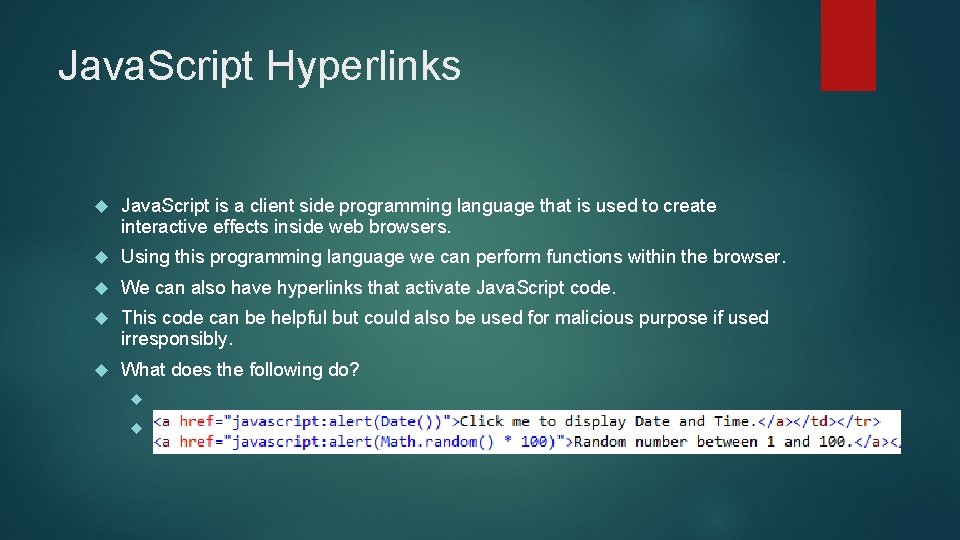Click the bullet 'This code can be helpful'
Image resolution: width=960 pixels, height=540 pixels.
(444, 328)
